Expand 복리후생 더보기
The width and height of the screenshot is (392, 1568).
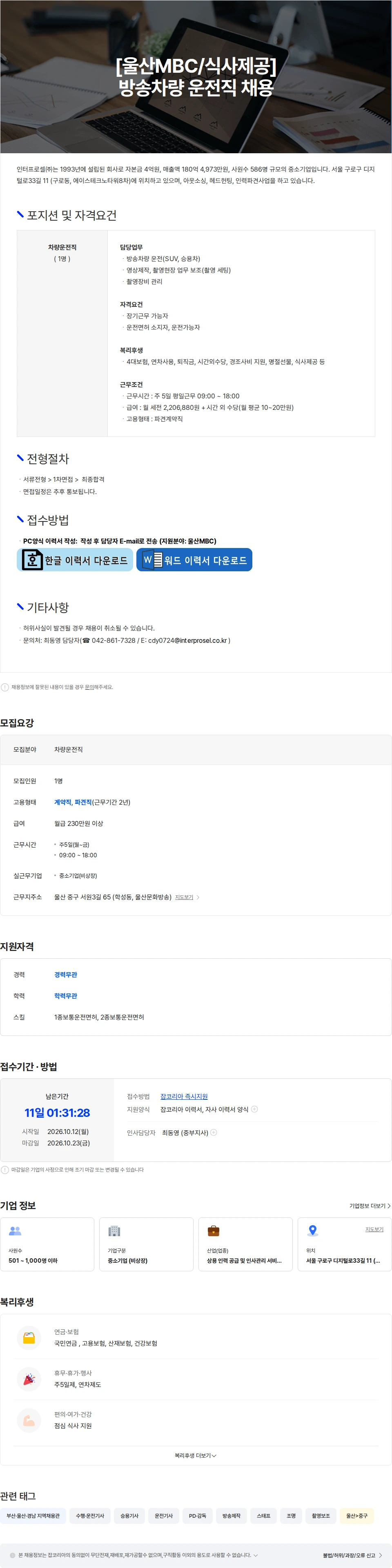(x=196, y=1455)
